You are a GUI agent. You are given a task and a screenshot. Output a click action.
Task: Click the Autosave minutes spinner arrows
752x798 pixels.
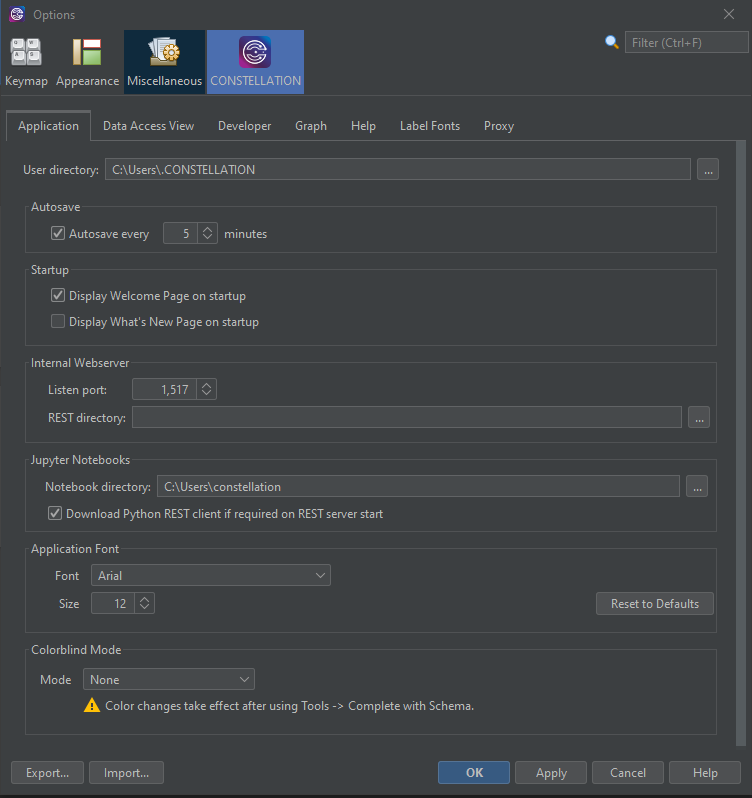(x=207, y=233)
